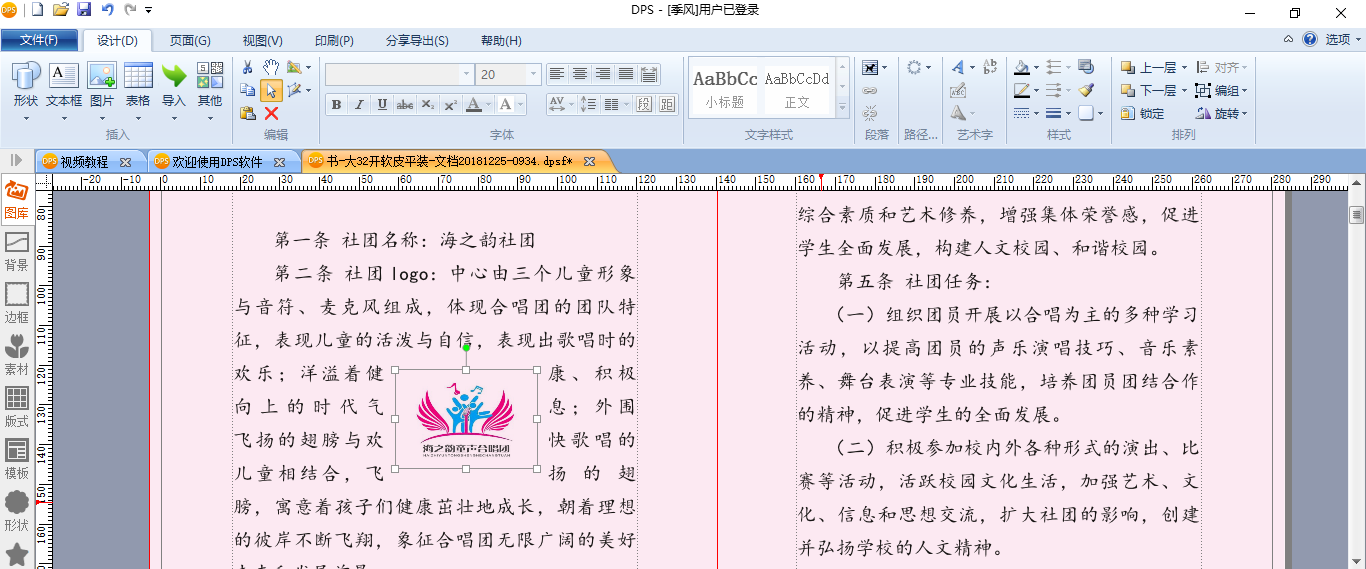Click the red X delete icon
The width and height of the screenshot is (1366, 569).
click(271, 113)
